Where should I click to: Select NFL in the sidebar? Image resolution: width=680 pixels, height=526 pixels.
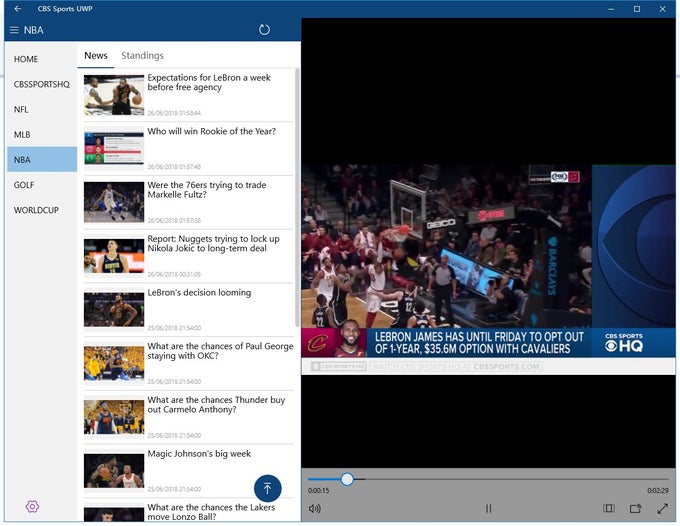click(x=42, y=109)
